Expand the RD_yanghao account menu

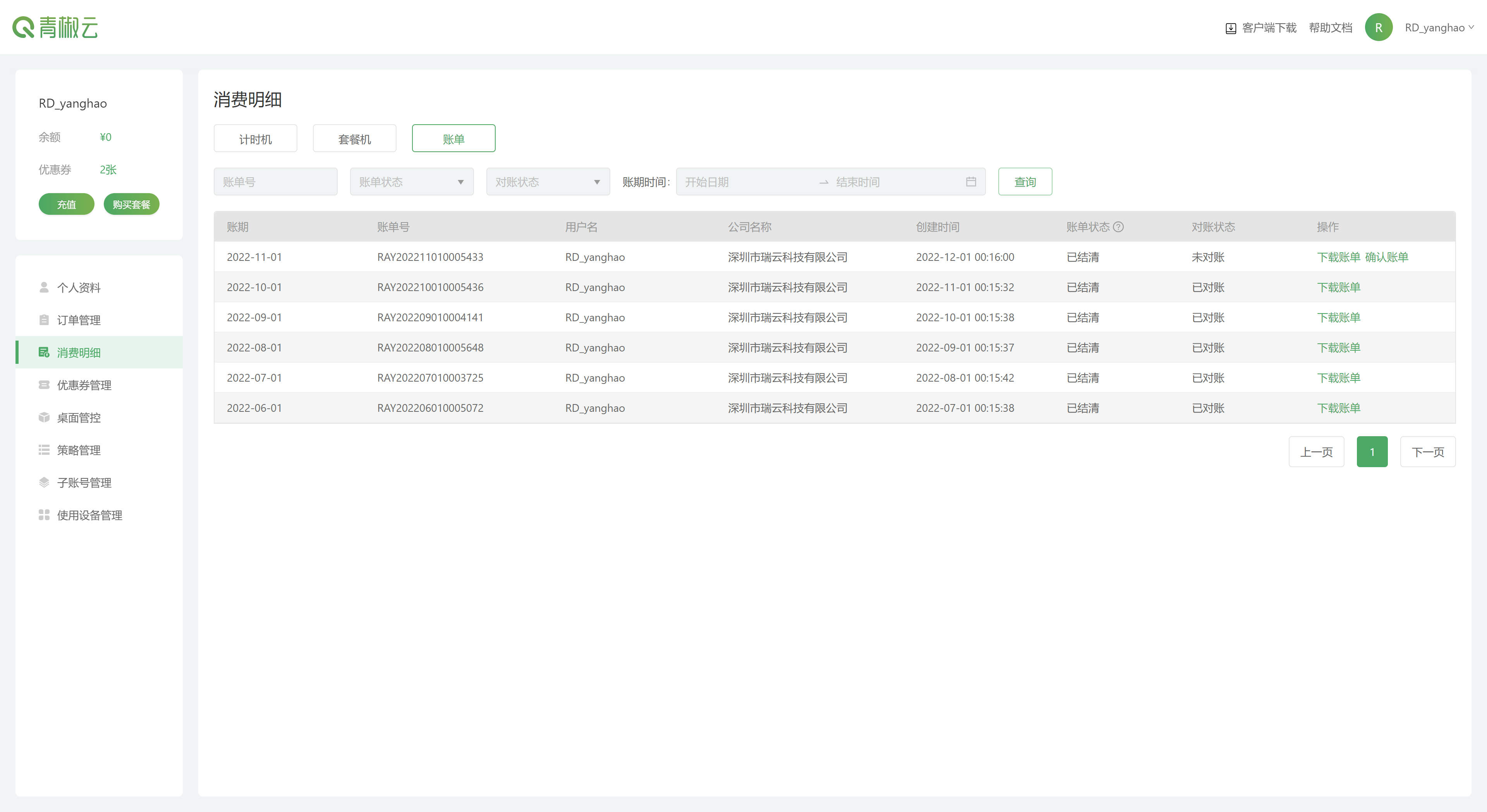1439,28
